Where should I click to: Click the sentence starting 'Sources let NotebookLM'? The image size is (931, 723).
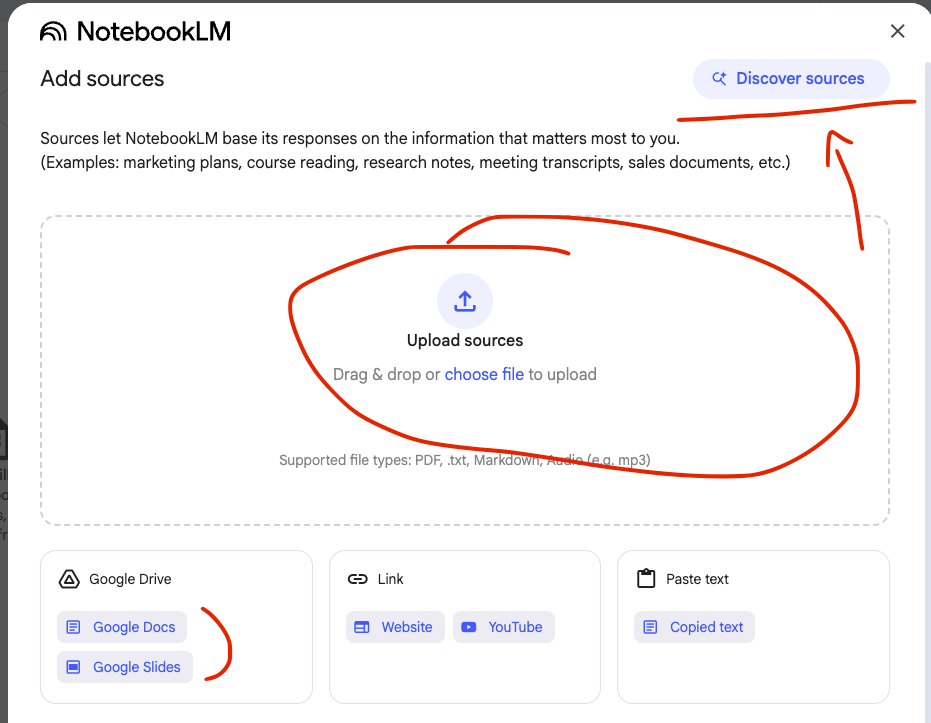pos(360,138)
